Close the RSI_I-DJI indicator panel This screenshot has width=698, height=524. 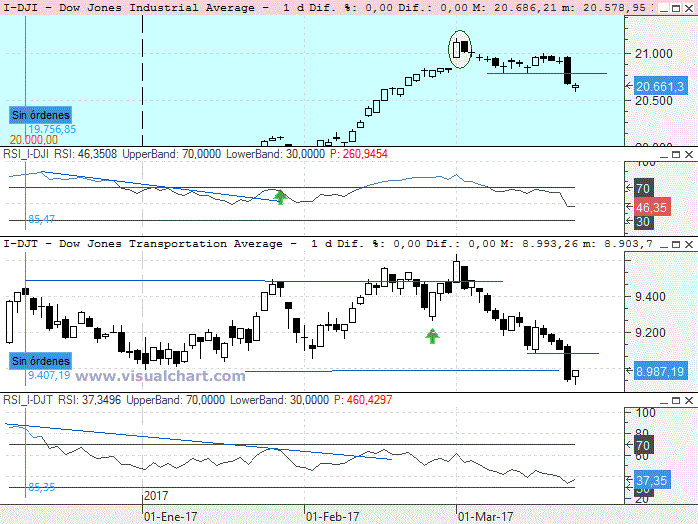click(689, 154)
